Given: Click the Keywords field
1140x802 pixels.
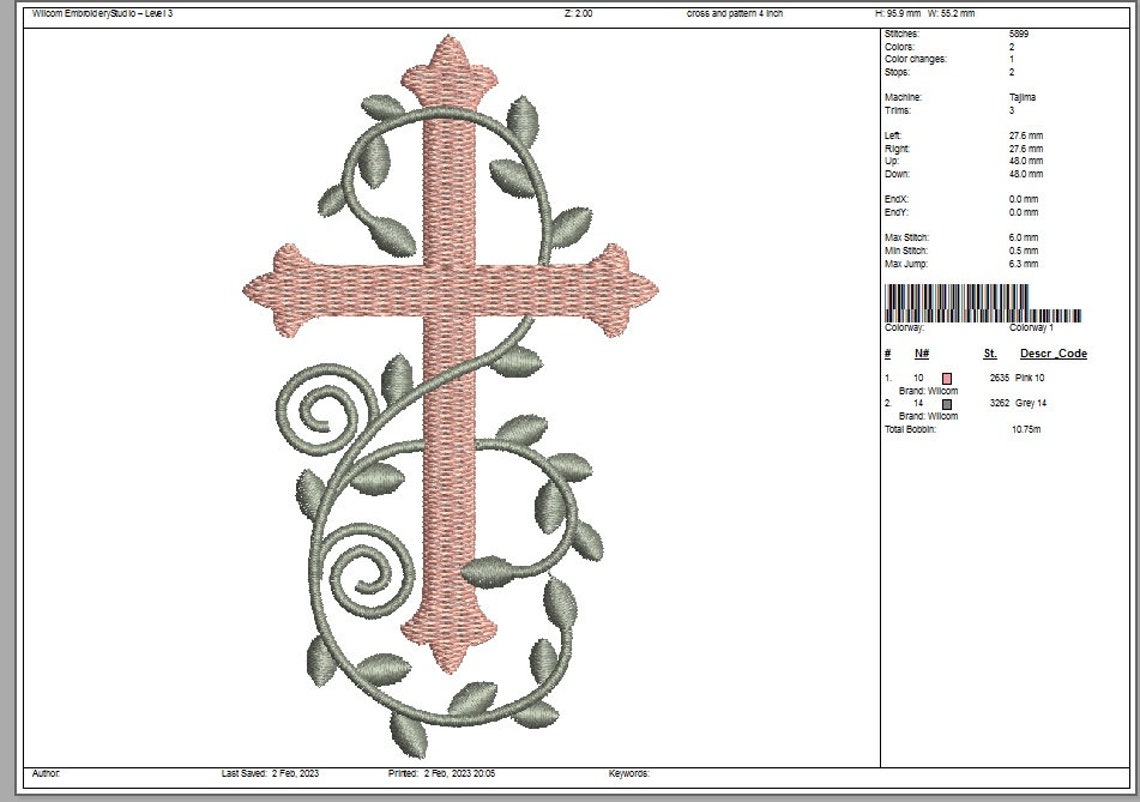Looking at the screenshot, I should pyautogui.click(x=629, y=773).
